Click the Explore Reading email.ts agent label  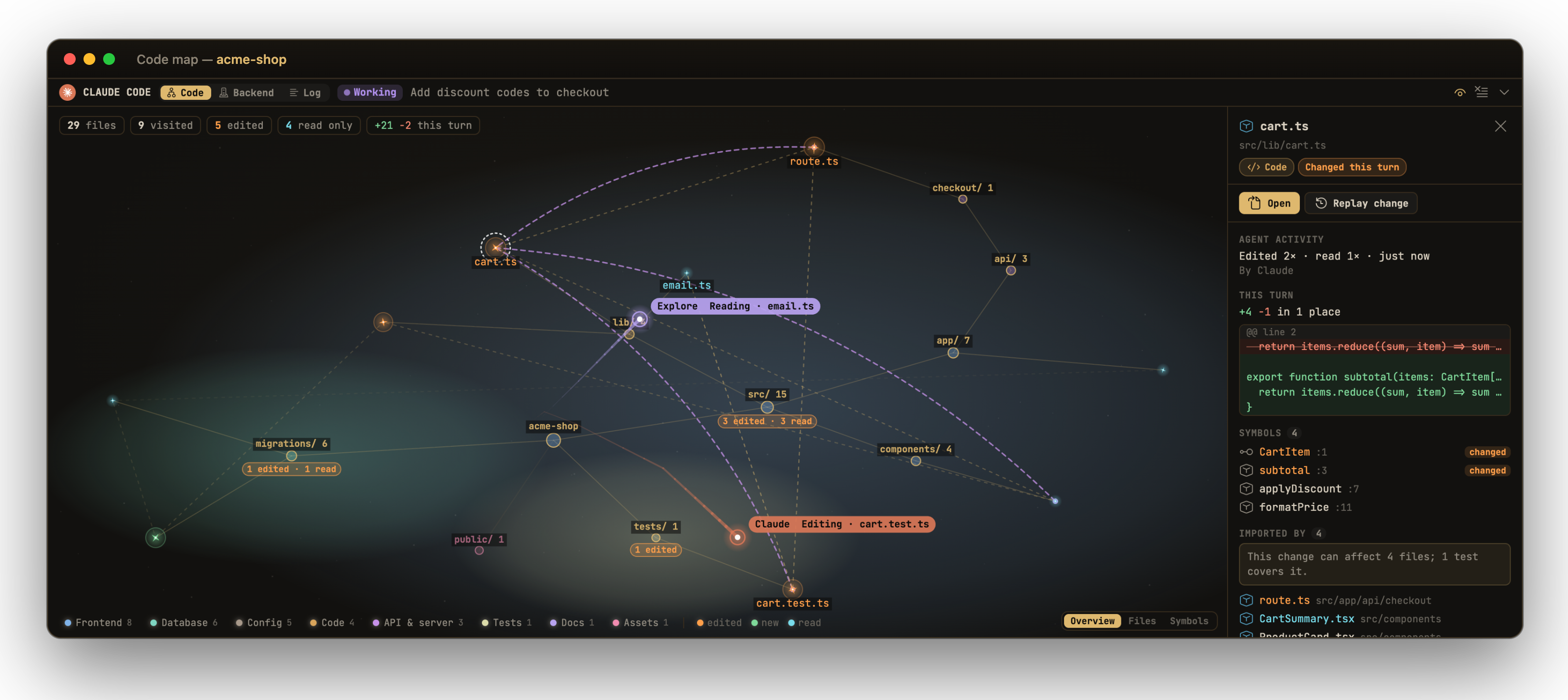[x=735, y=306]
